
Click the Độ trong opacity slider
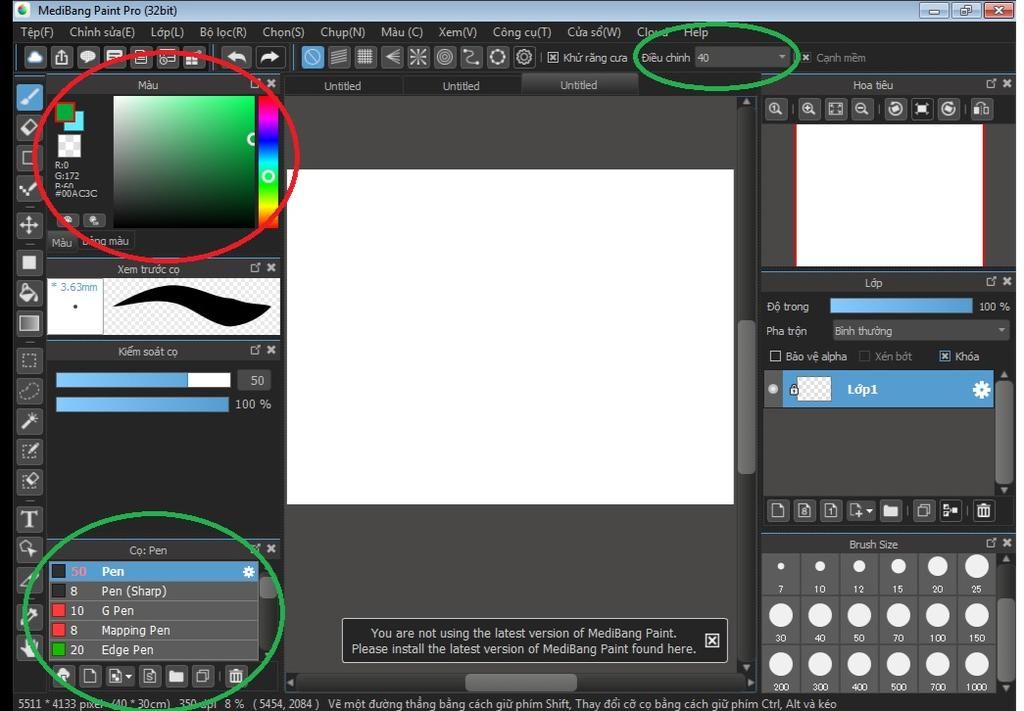point(901,306)
